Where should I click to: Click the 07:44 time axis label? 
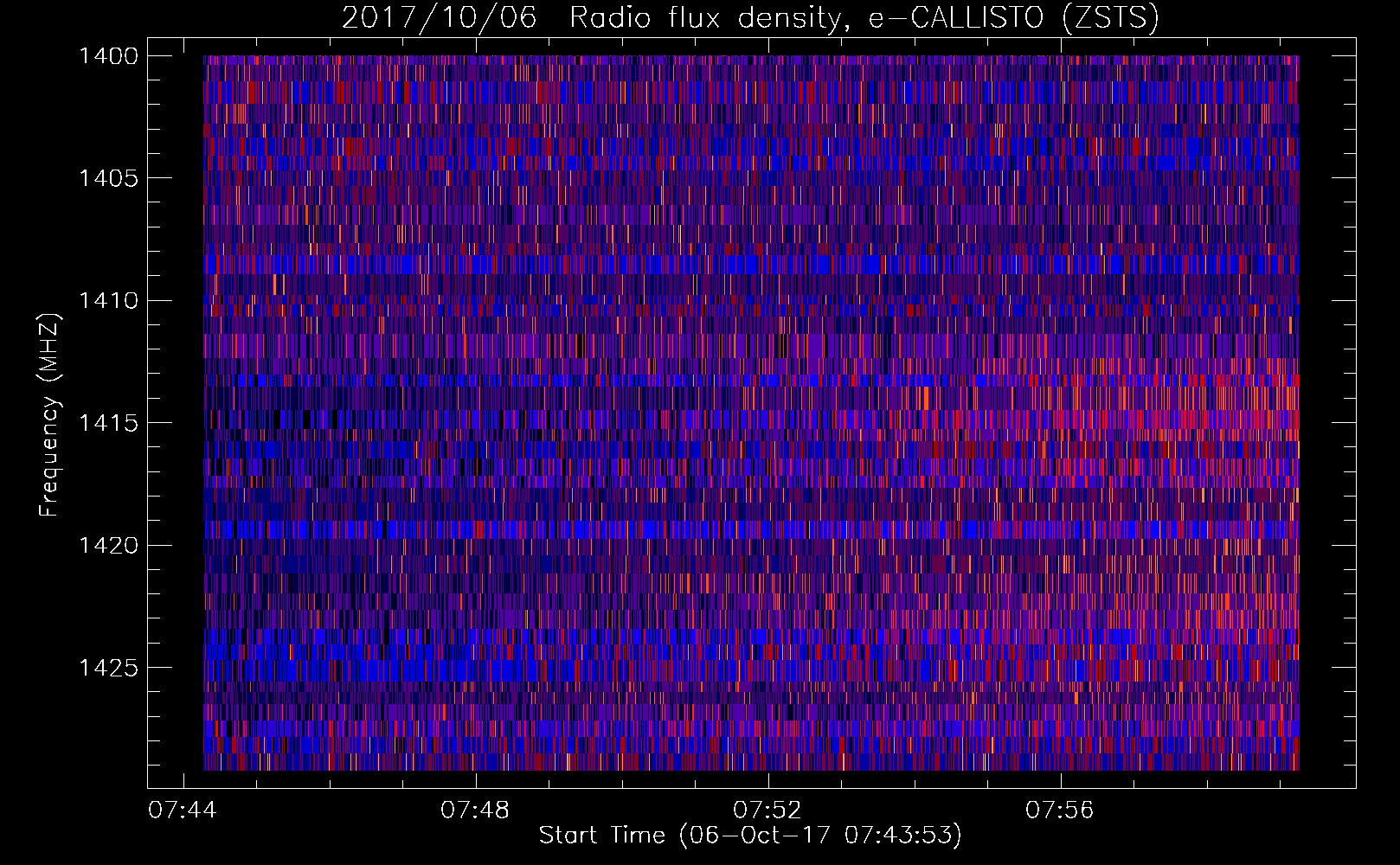[183, 811]
